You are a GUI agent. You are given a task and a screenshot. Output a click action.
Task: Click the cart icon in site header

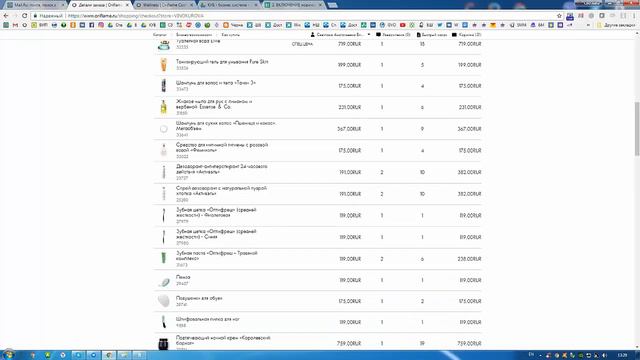pyautogui.click(x=454, y=35)
